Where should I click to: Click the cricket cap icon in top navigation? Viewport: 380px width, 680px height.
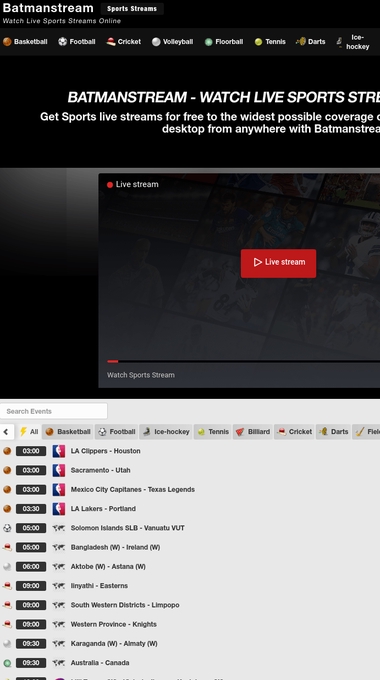pyautogui.click(x=111, y=42)
